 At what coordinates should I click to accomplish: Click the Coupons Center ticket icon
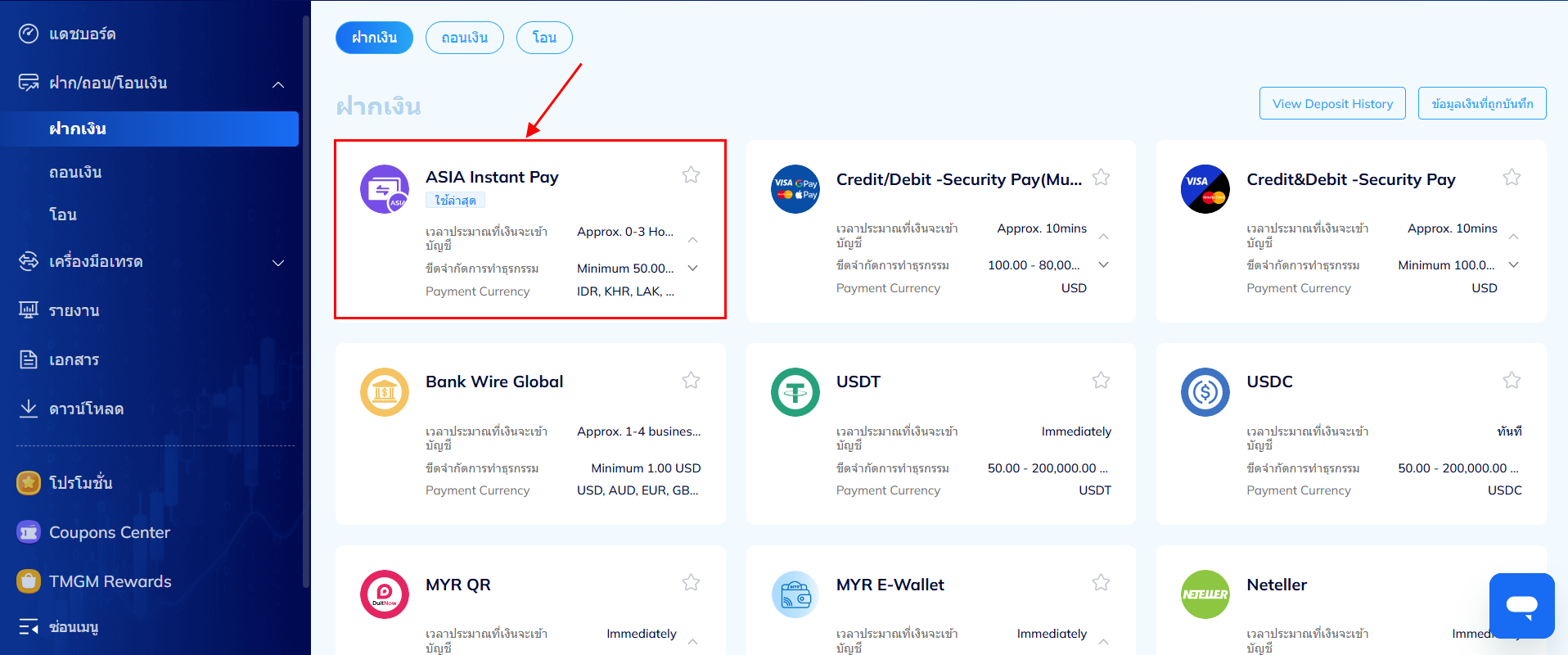(x=29, y=532)
